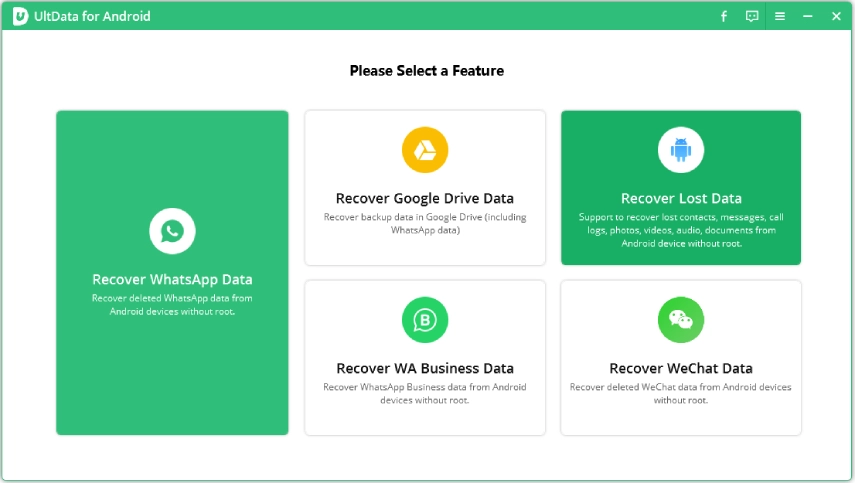
Task: Click the WhatsApp Business recovery description text
Action: tap(425, 393)
